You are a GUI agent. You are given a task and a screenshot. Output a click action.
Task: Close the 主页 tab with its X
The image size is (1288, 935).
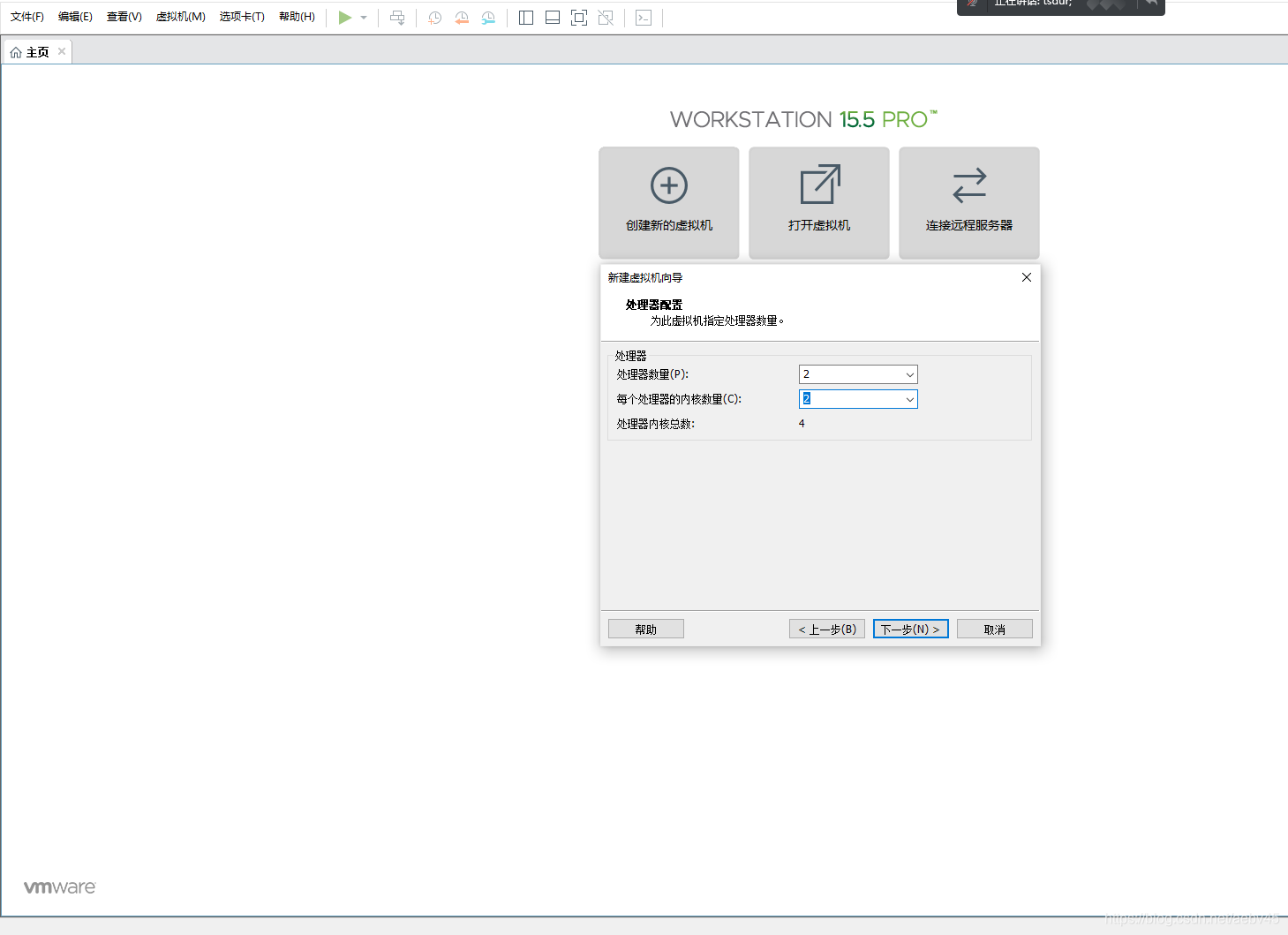click(62, 51)
